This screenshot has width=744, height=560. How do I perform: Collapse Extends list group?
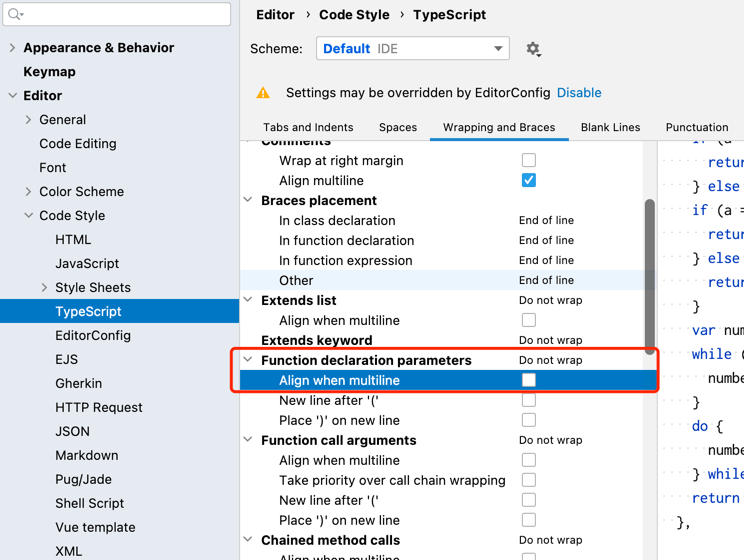(x=248, y=299)
